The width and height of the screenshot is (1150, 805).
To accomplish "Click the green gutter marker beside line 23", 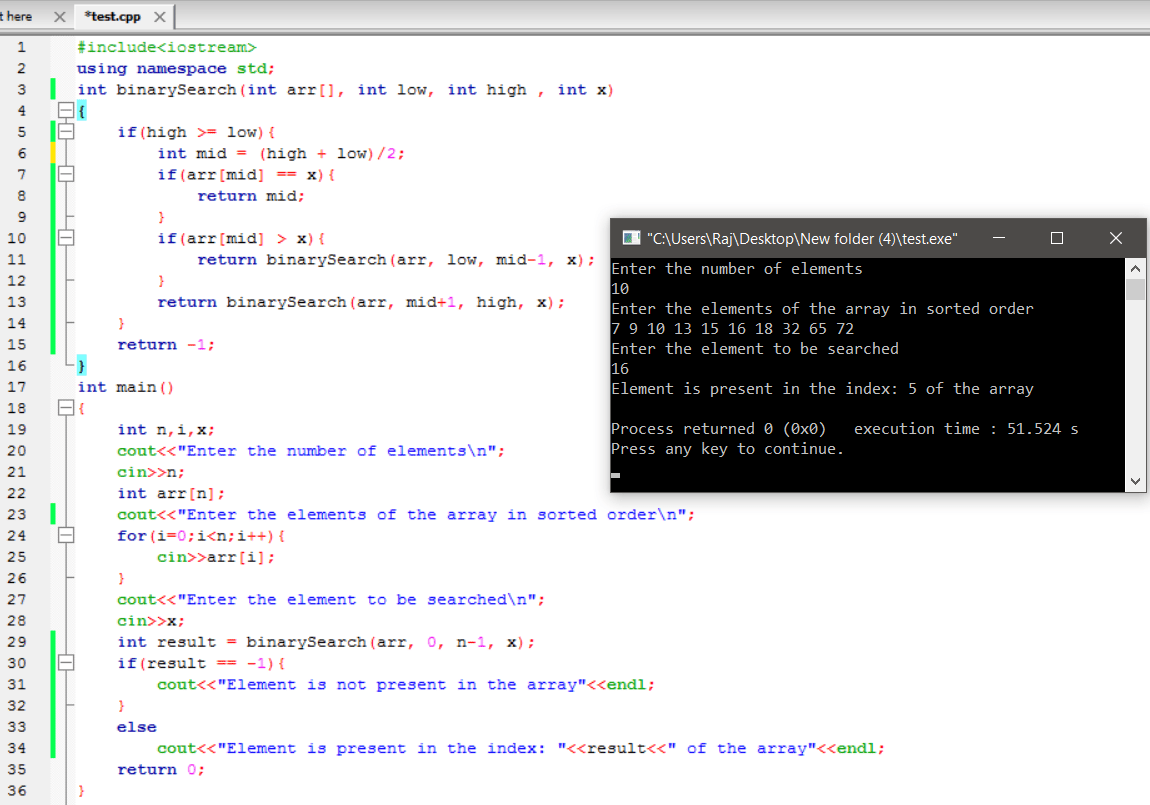I will pyautogui.click(x=52, y=514).
